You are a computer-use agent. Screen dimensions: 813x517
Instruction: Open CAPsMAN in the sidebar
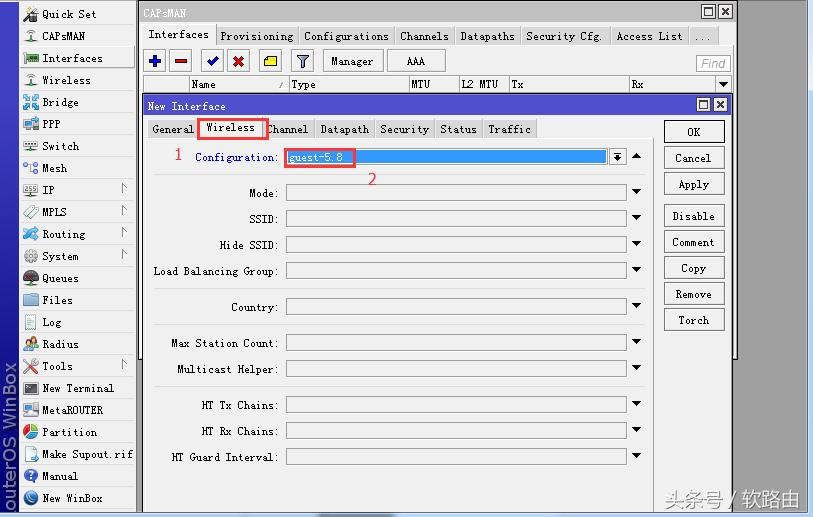(x=78, y=36)
